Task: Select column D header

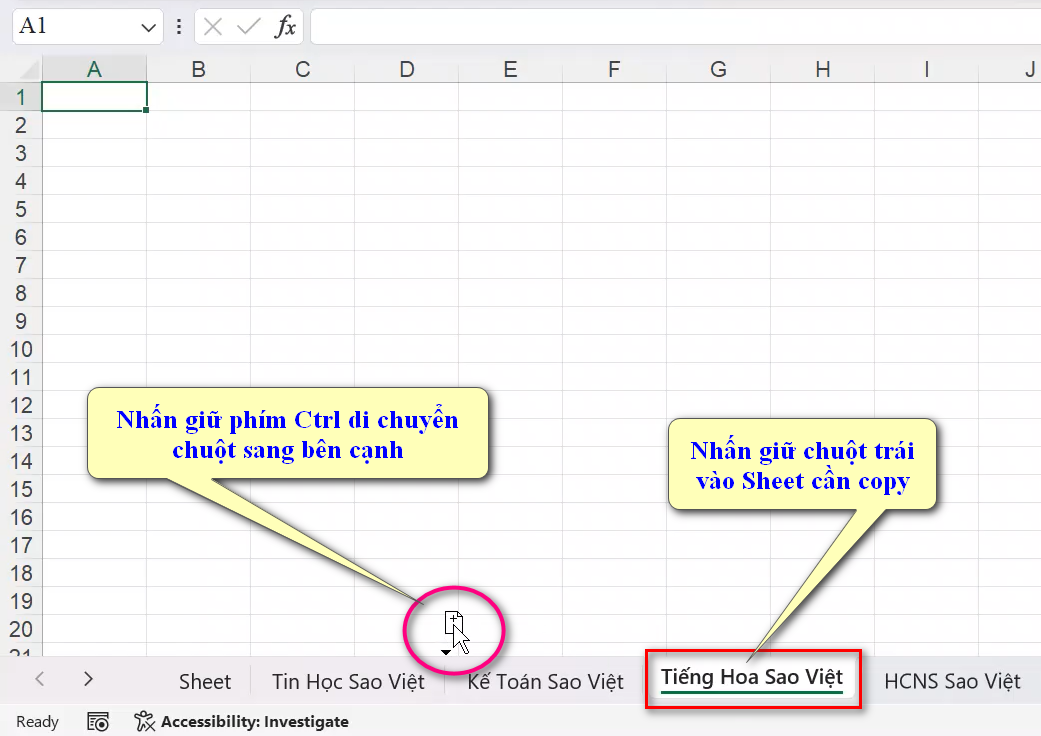Action: click(x=406, y=69)
